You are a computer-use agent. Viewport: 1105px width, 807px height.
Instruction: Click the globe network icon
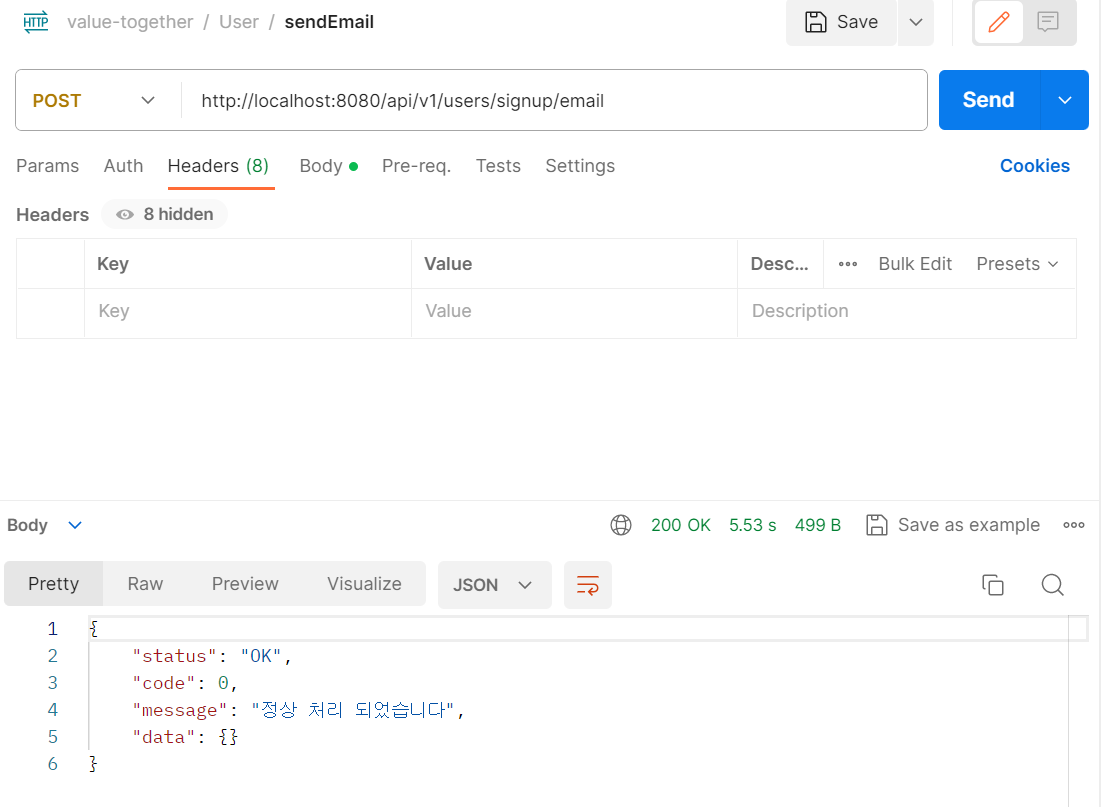621,525
